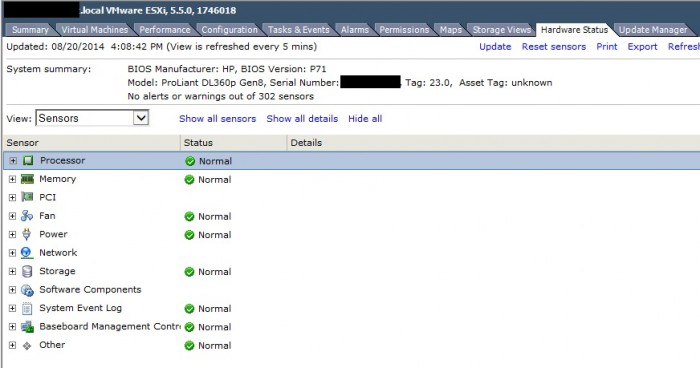
Task: Sort by the Status column header
Action: click(x=233, y=143)
